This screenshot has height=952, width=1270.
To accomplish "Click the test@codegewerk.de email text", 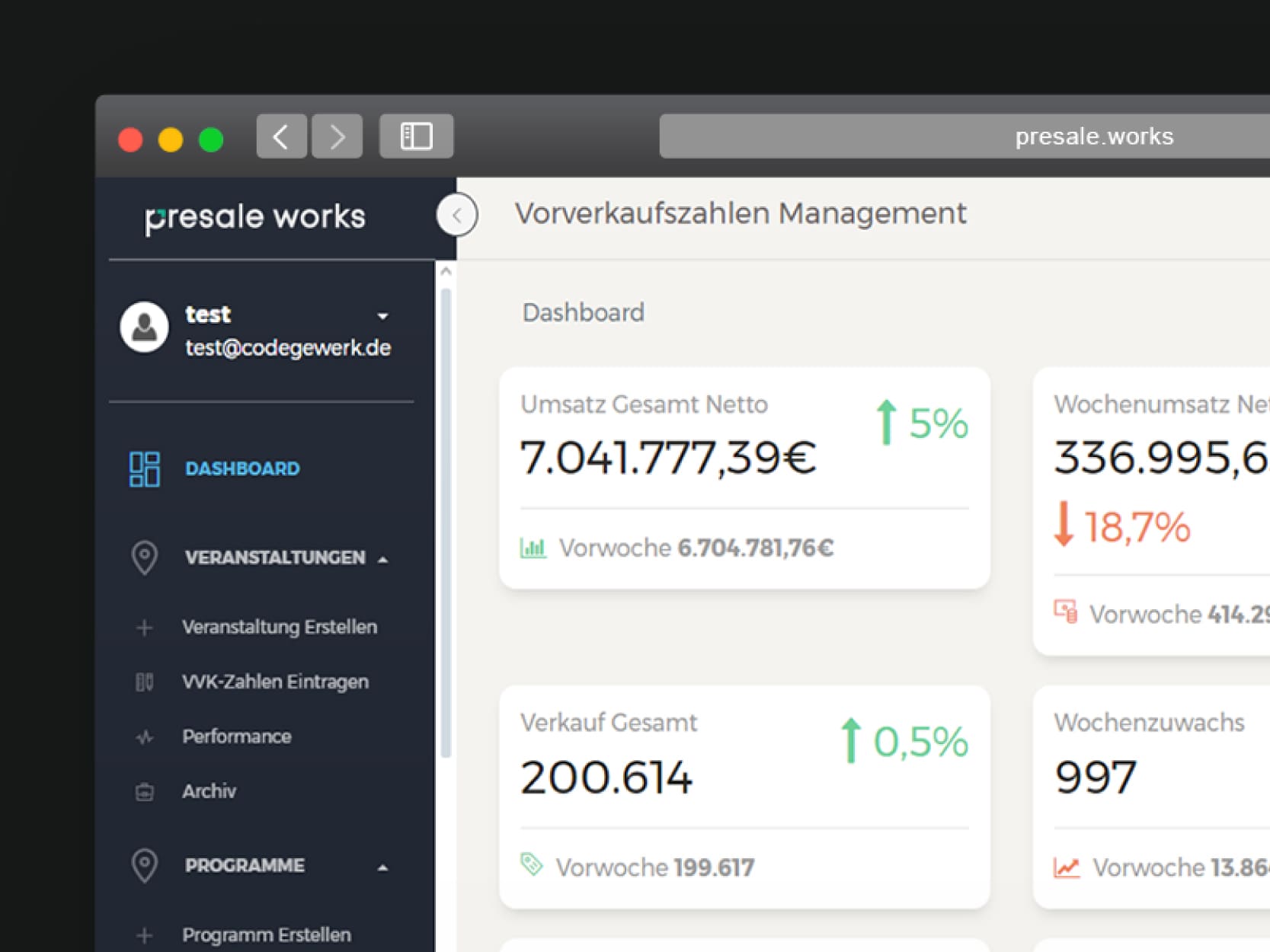I will click(x=288, y=348).
